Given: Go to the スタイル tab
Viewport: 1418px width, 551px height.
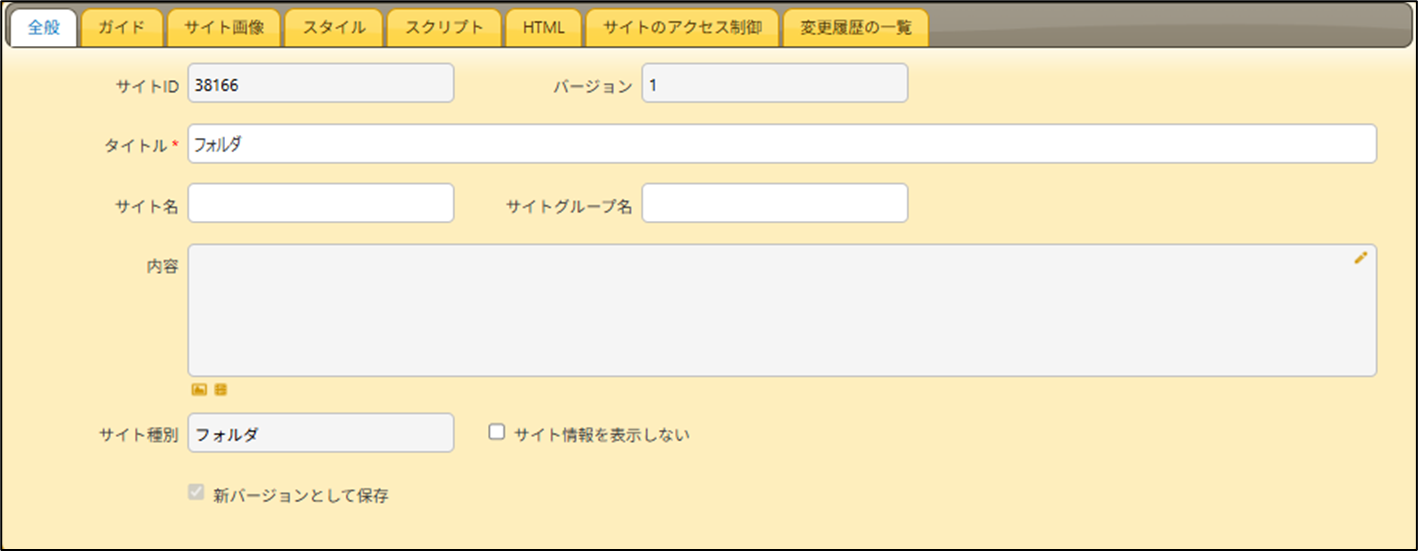Looking at the screenshot, I should 334,28.
